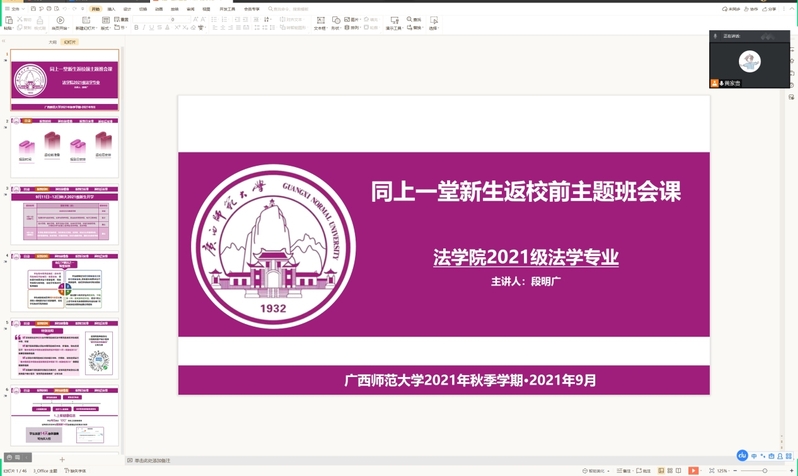Click the Undo arrow
Image resolution: width=798 pixels, height=476 pixels.
pyautogui.click(x=65, y=9)
